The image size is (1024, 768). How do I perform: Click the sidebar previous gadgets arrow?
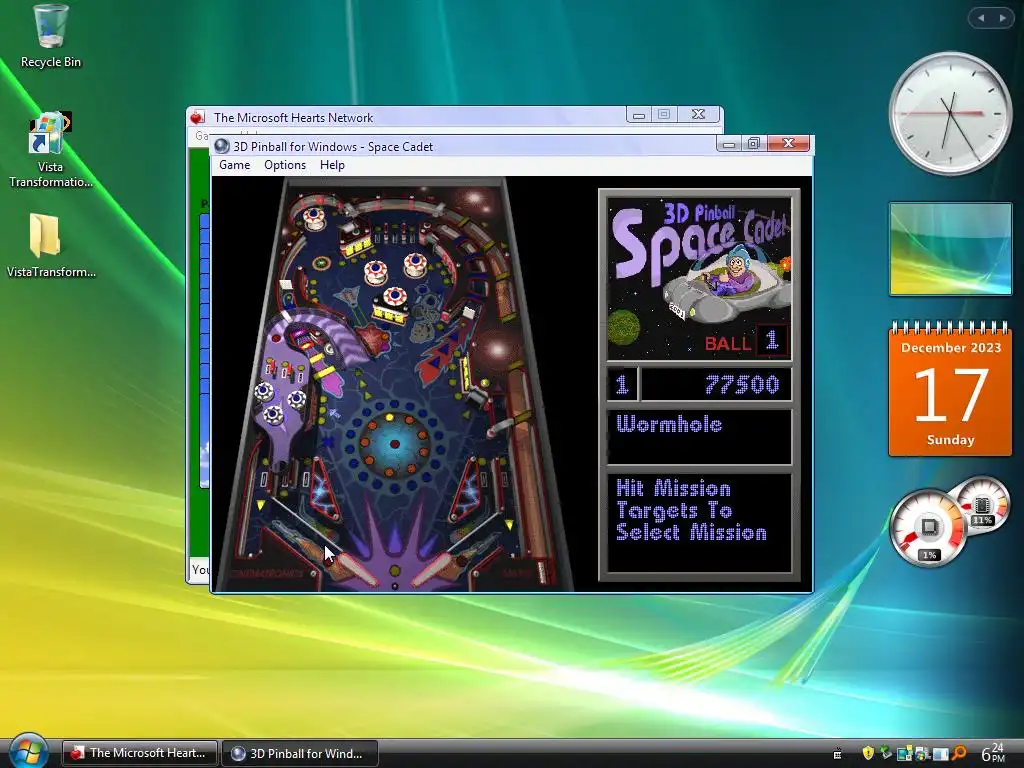[x=981, y=18]
